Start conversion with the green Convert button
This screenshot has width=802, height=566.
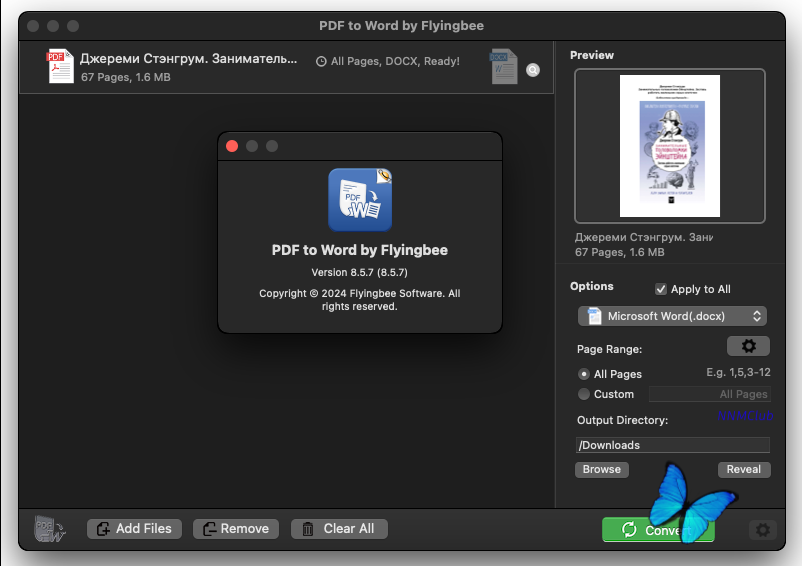coord(658,530)
